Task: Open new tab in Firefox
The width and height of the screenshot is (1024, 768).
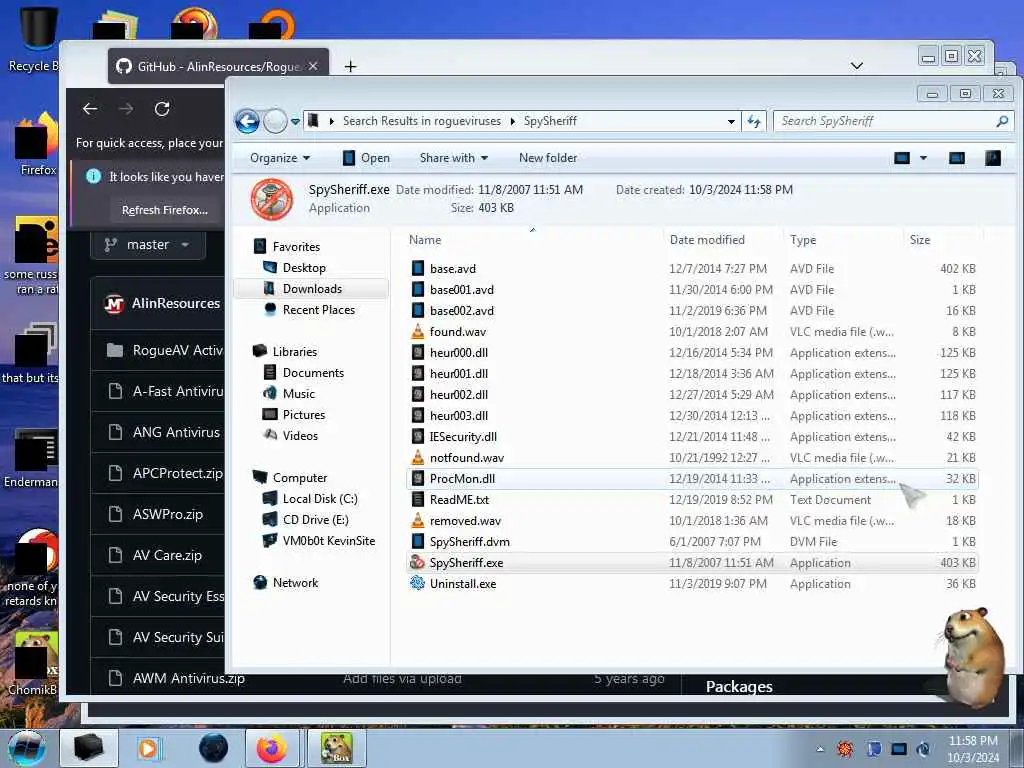Action: [350, 66]
